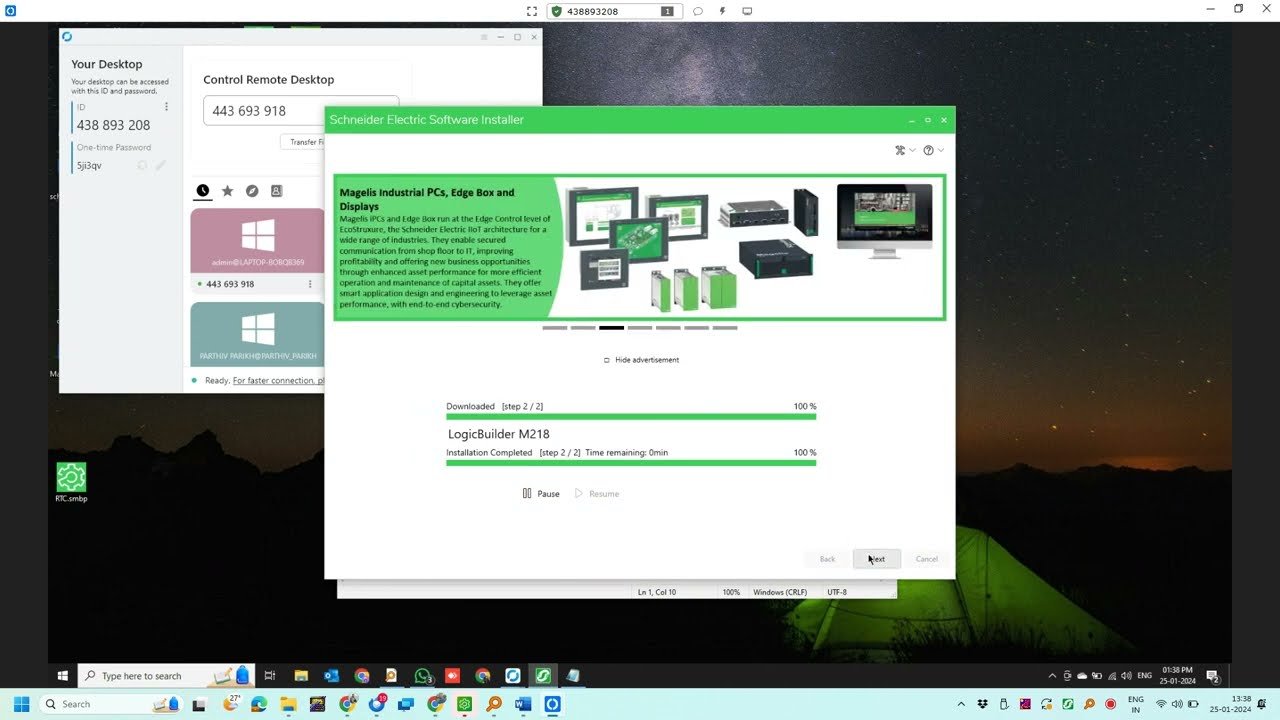
Task: Click the LogicBuilder M218 product label
Action: pos(499,434)
